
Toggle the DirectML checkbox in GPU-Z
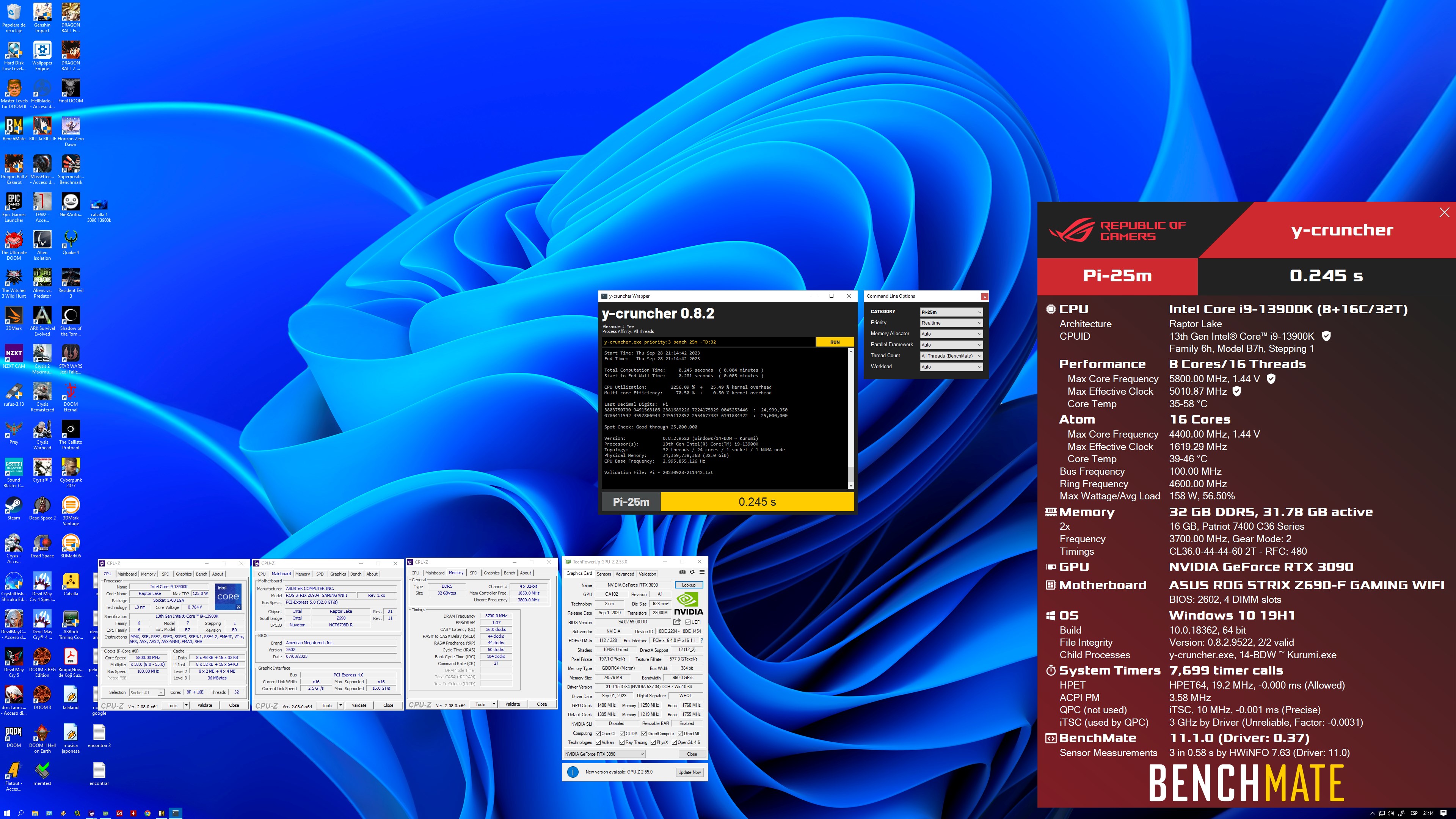coord(681,734)
